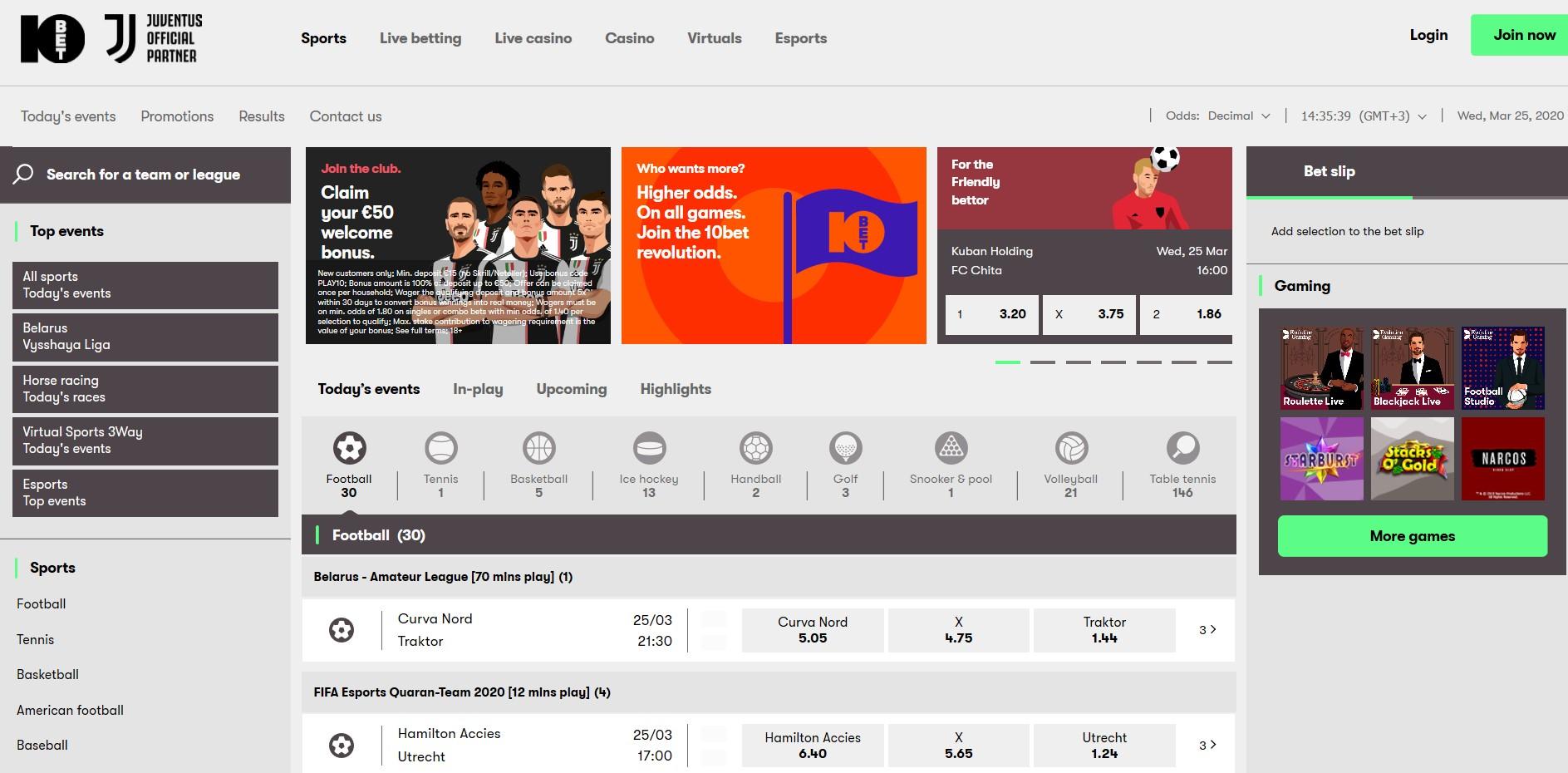
Task: Toggle Curva Nord 5.05 odds selection
Action: 812,630
